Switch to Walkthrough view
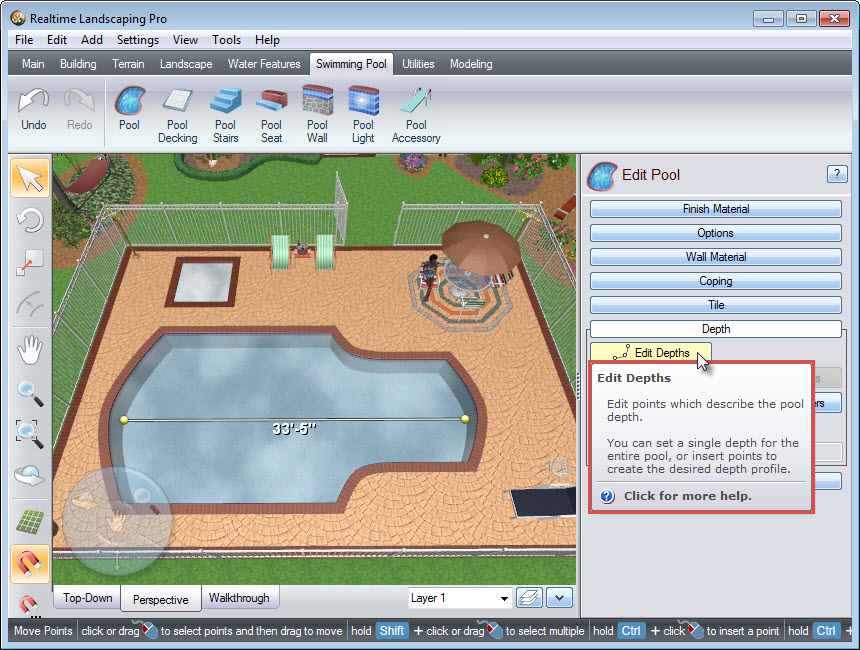 (x=239, y=598)
